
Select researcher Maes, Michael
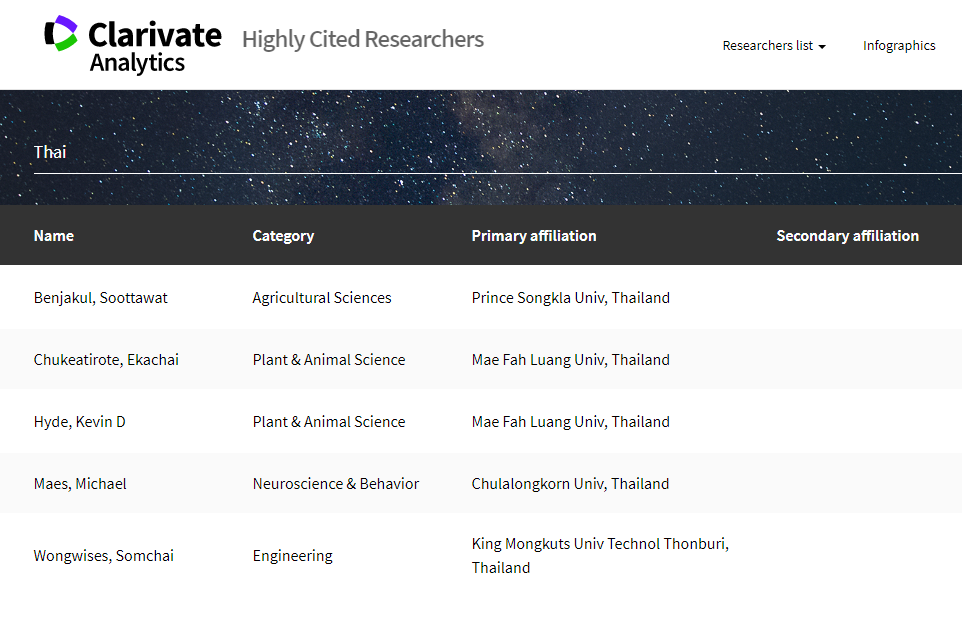[80, 484]
